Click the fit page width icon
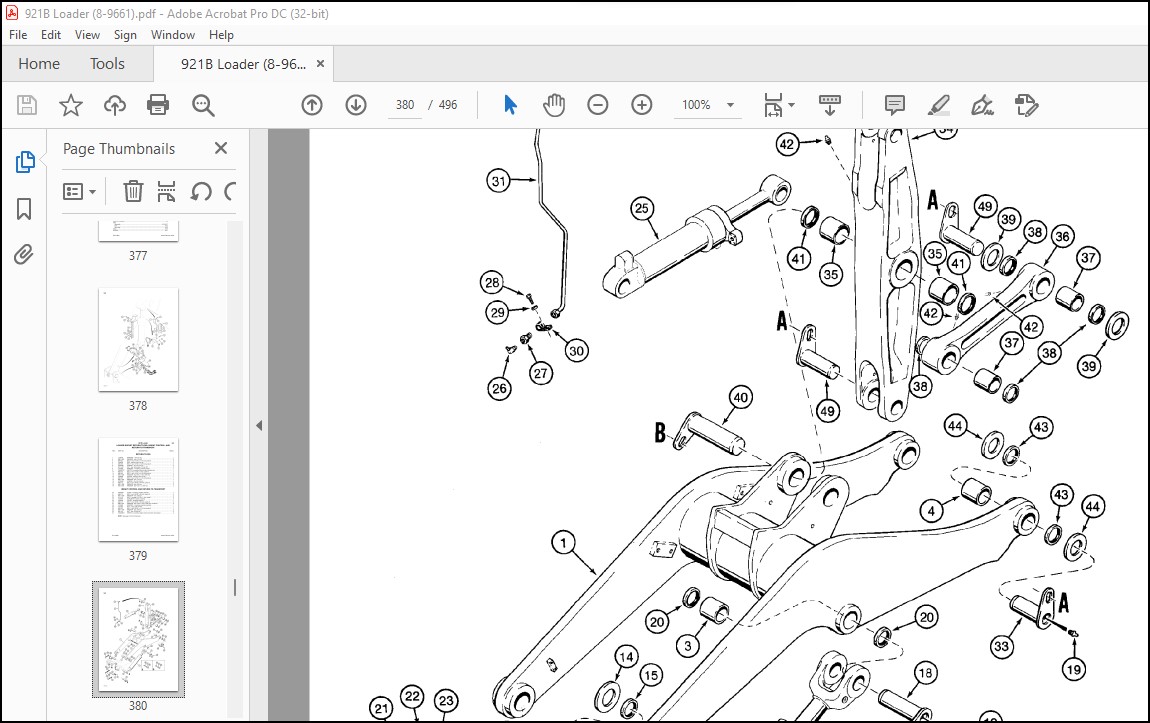This screenshot has width=1150, height=723. coord(773,105)
